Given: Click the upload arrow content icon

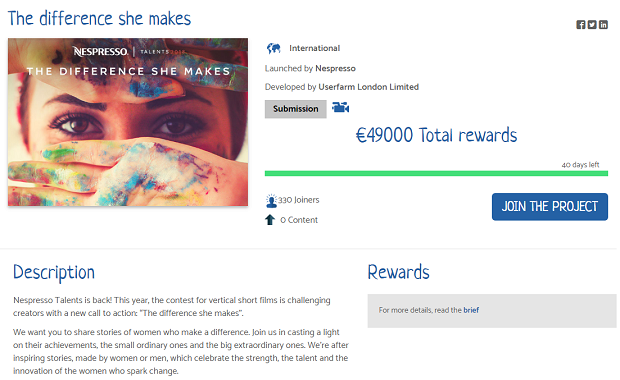Looking at the screenshot, I should click(270, 219).
